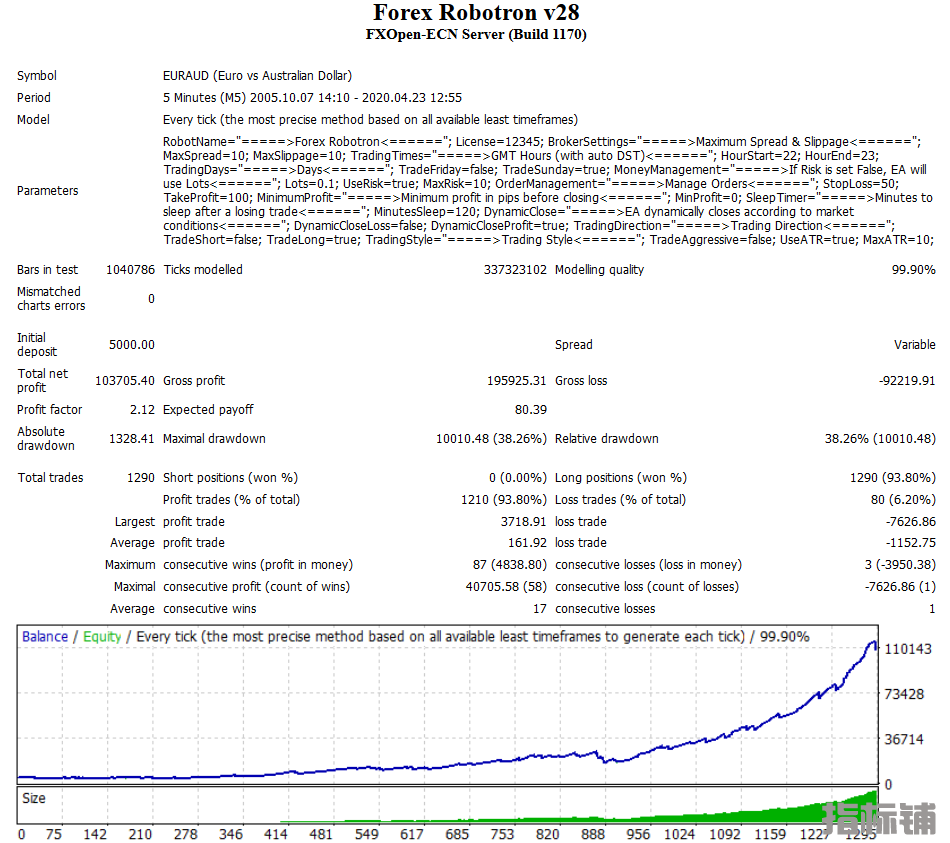The width and height of the screenshot is (950, 843).
Task: Click the 'Model' row label
Action: pos(33,119)
